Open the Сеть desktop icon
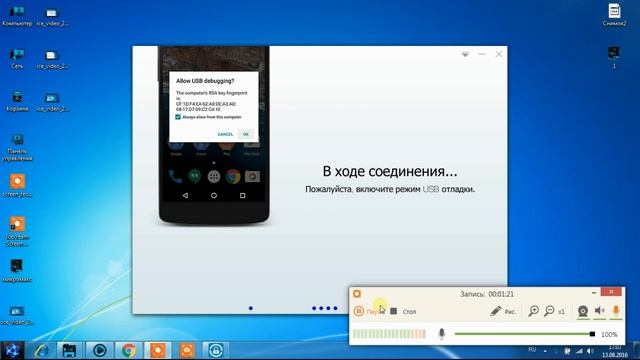The height and width of the screenshot is (360, 640). pyautogui.click(x=17, y=58)
